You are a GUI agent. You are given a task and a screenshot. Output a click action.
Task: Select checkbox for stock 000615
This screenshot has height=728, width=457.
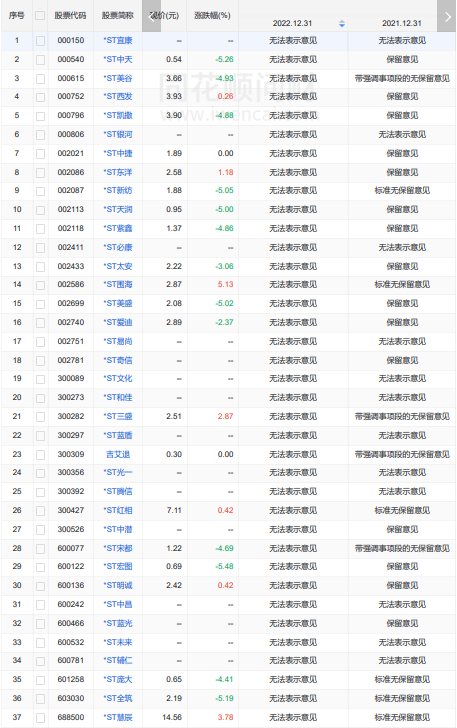(x=40, y=79)
